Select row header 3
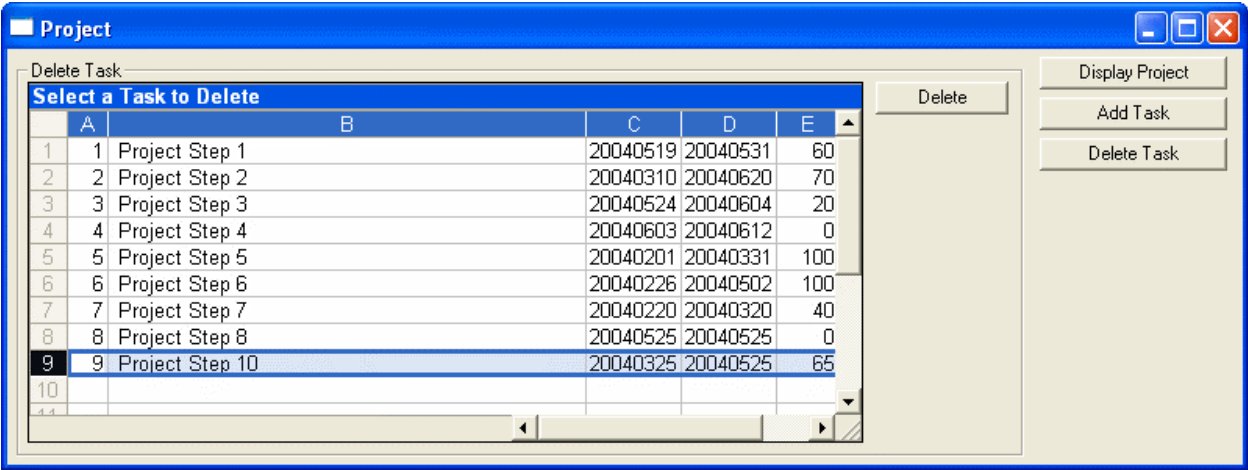 click(48, 204)
